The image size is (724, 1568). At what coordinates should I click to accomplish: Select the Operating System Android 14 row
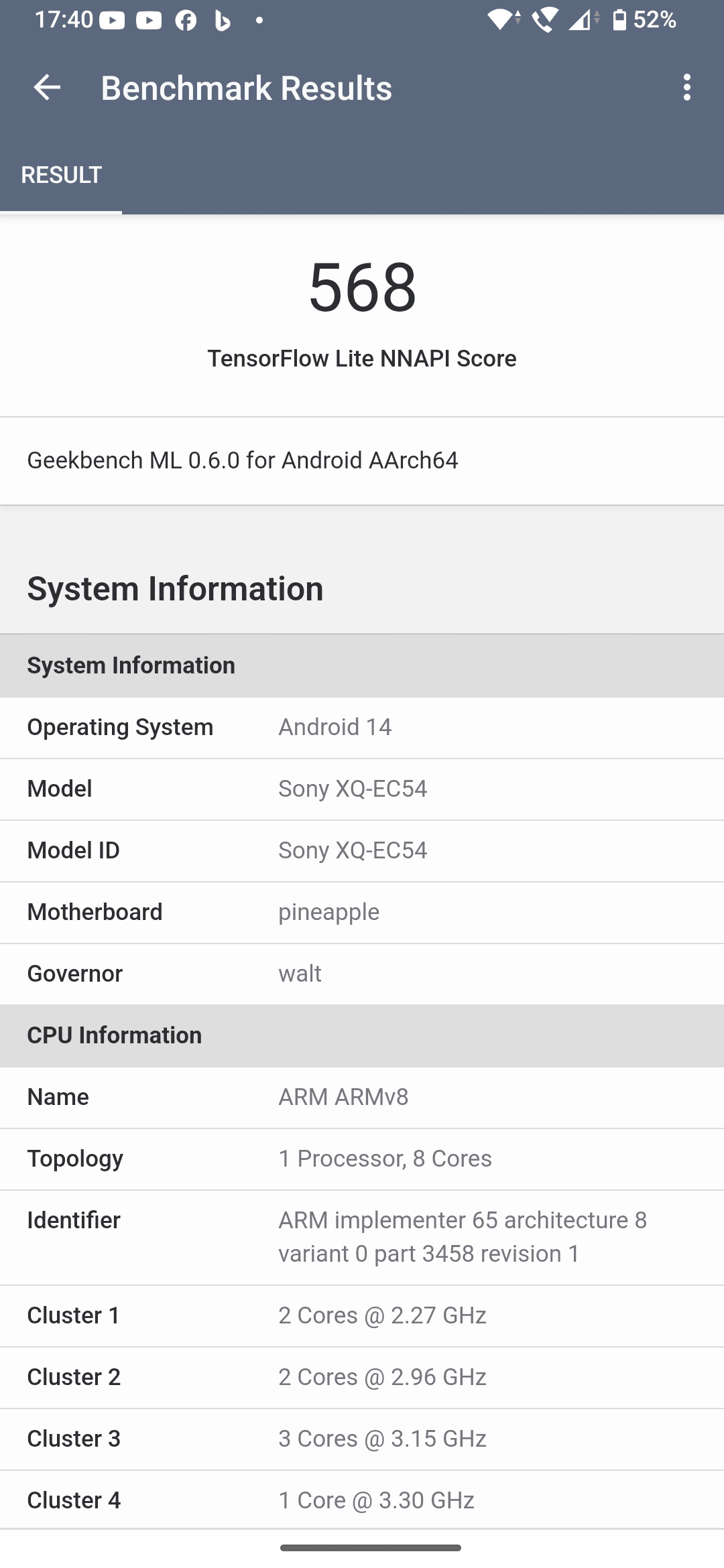click(x=362, y=727)
